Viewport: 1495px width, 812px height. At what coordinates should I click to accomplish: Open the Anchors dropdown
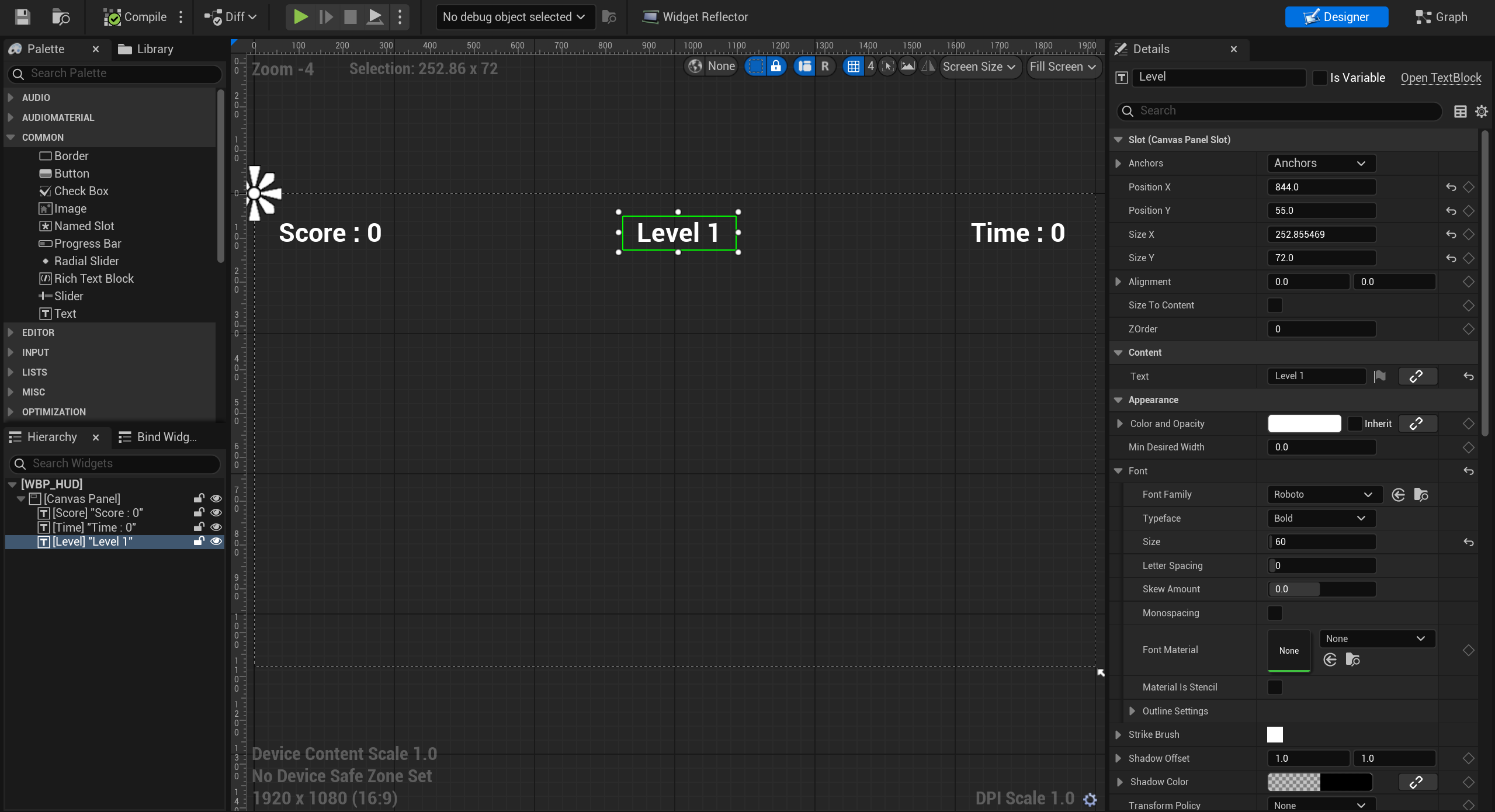[1320, 164]
